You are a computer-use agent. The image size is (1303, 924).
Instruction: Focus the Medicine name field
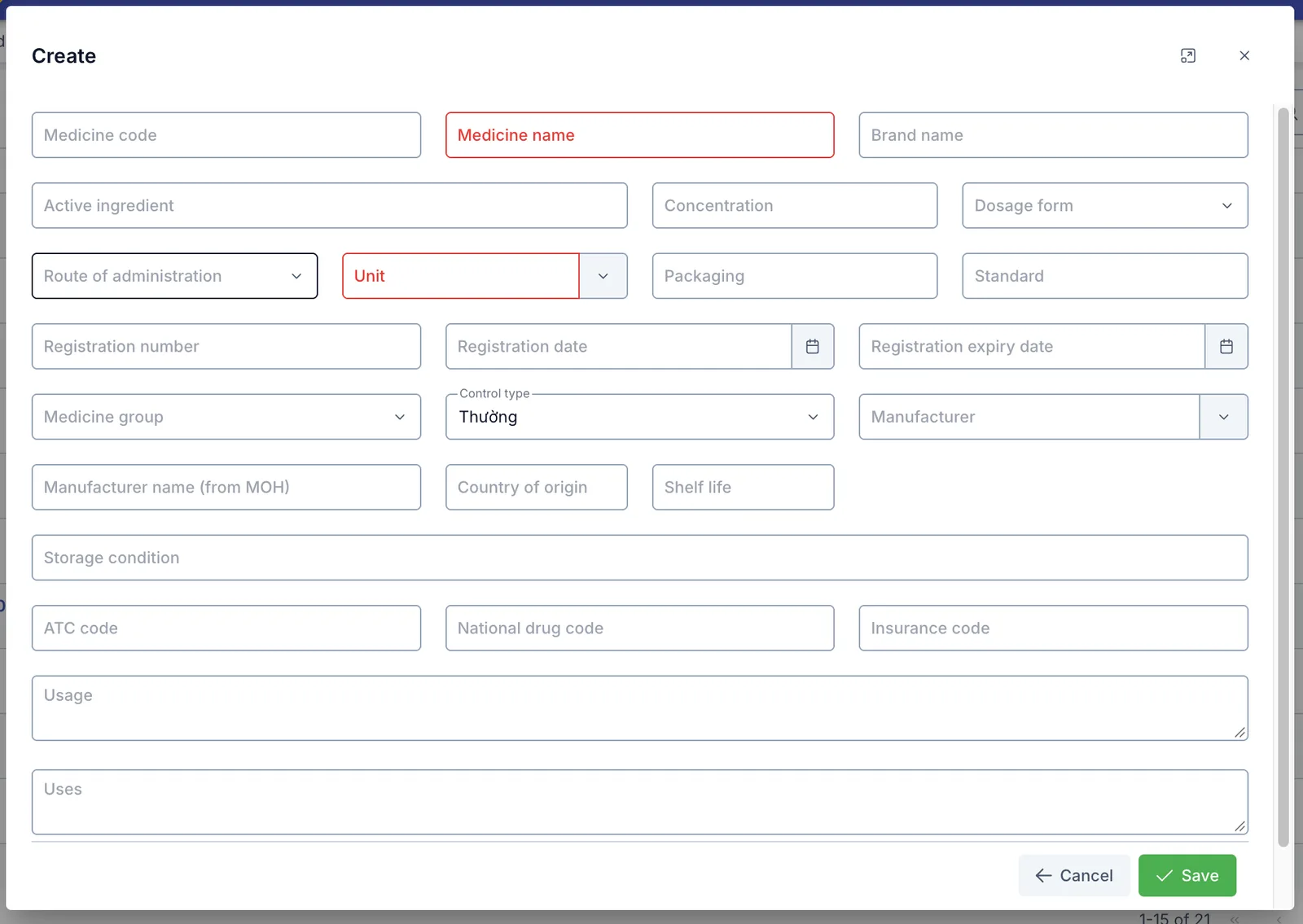click(640, 135)
